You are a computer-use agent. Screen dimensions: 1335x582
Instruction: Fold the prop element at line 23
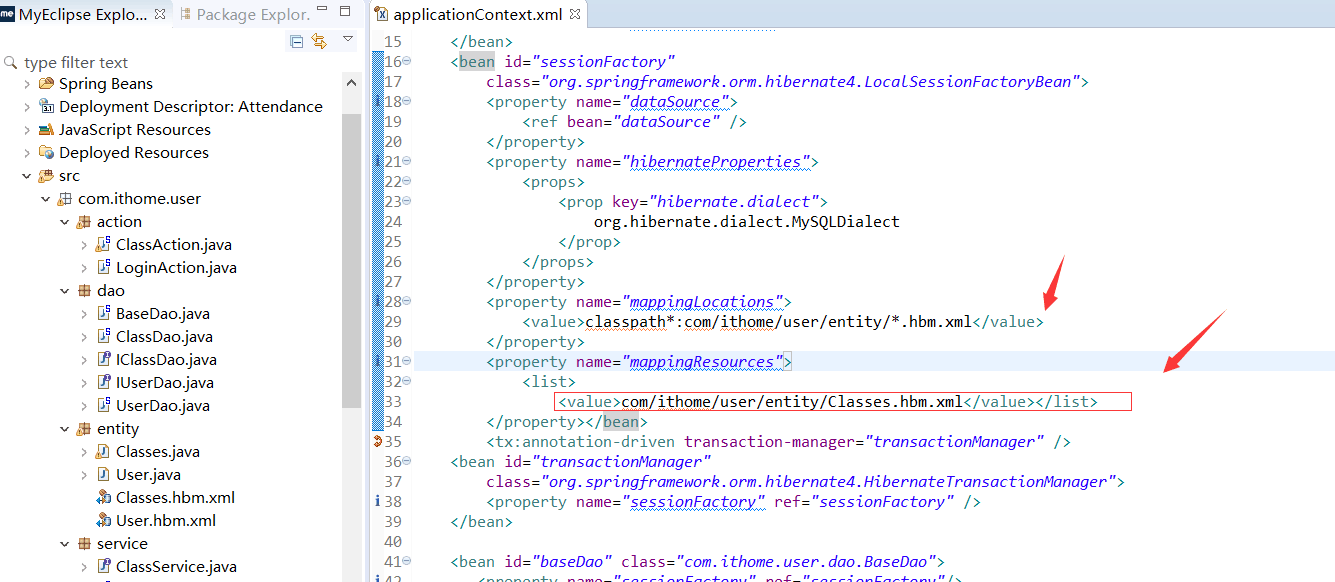[x=407, y=202]
